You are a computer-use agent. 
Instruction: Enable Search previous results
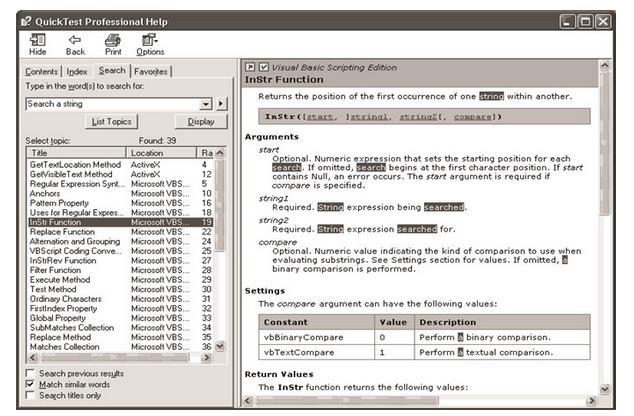coord(30,373)
